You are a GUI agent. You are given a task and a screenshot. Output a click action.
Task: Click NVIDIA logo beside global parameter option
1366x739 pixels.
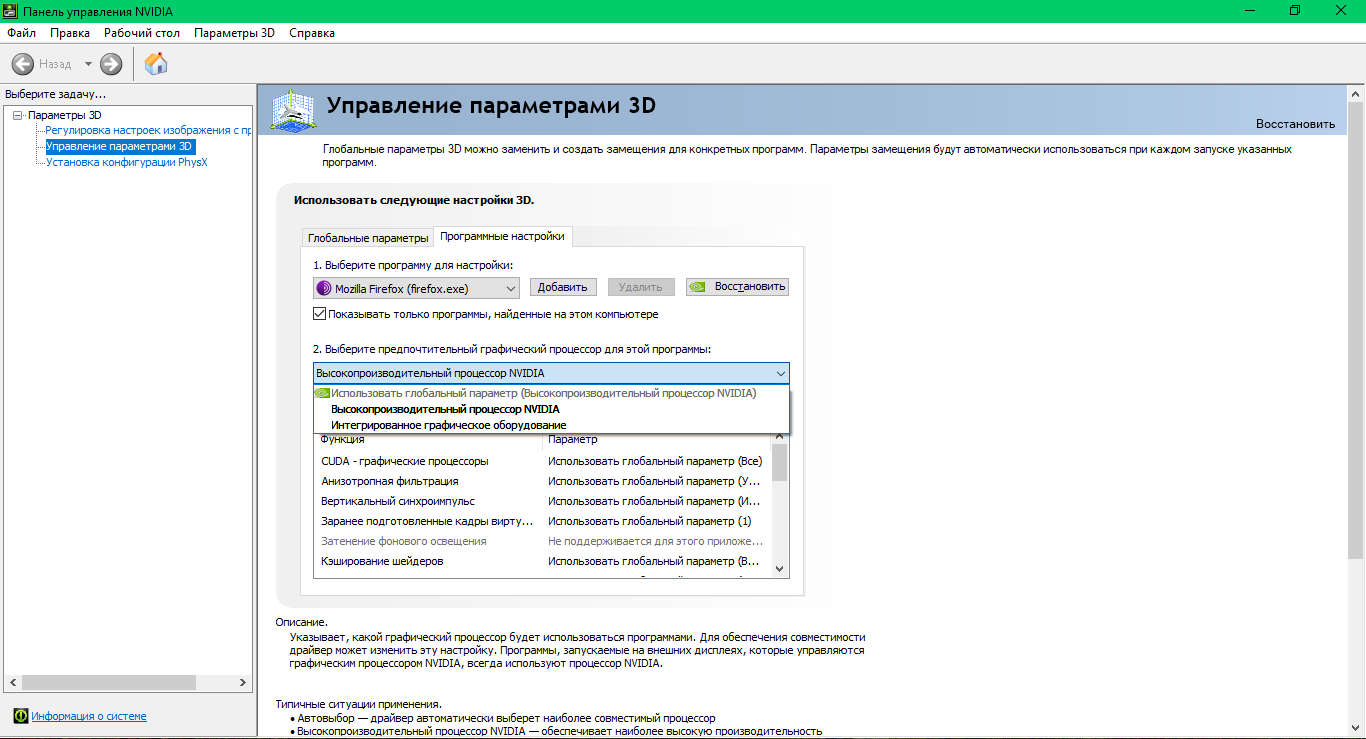(322, 393)
